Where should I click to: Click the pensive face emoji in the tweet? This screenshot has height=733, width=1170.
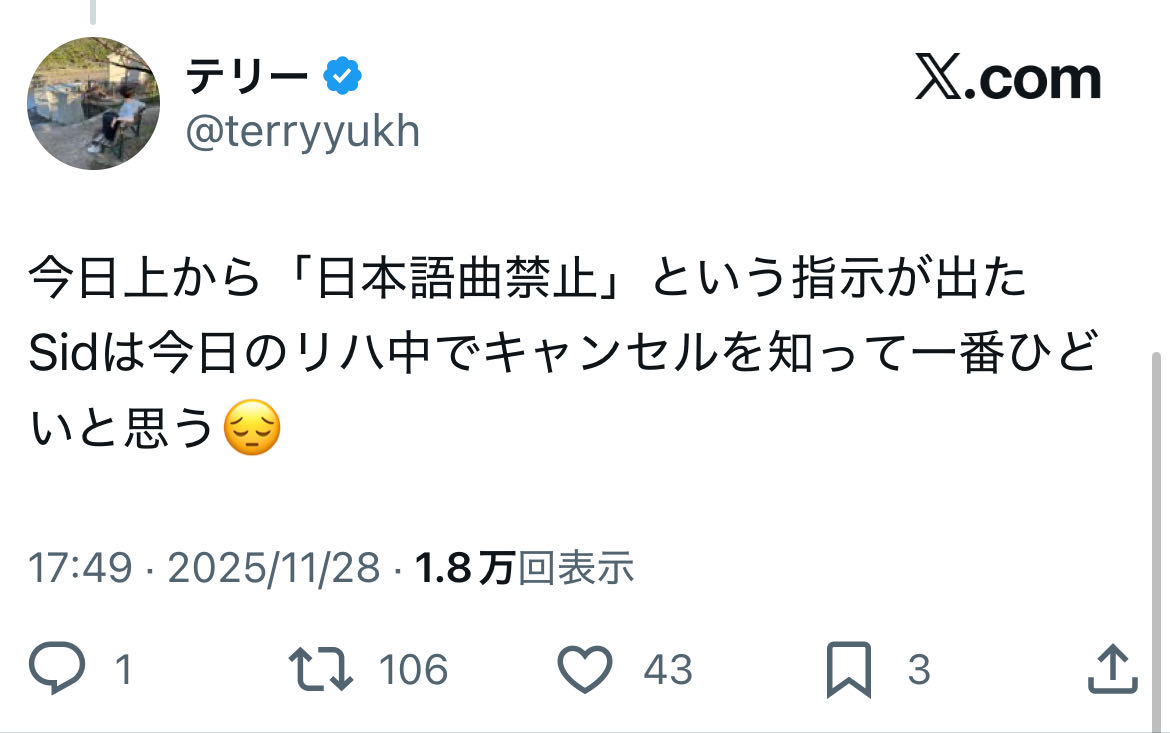[252, 430]
